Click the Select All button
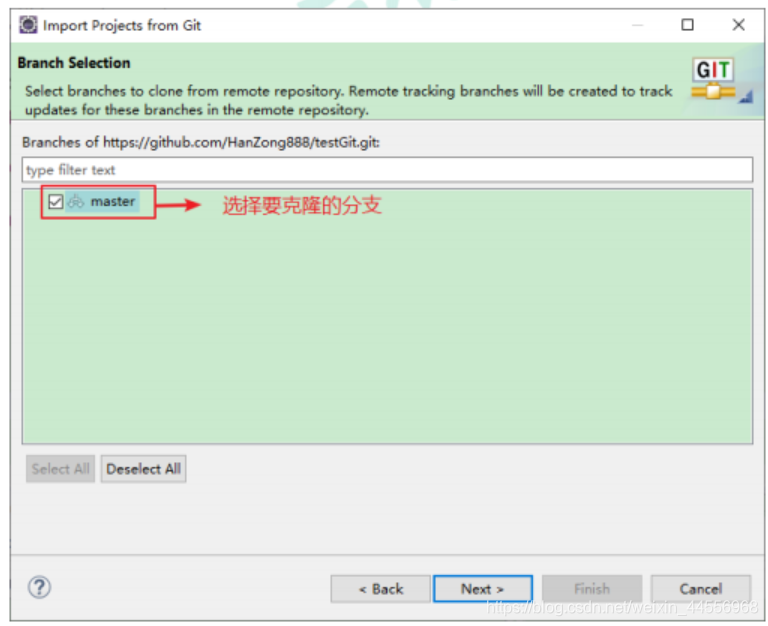This screenshot has width=768, height=626. coord(60,469)
